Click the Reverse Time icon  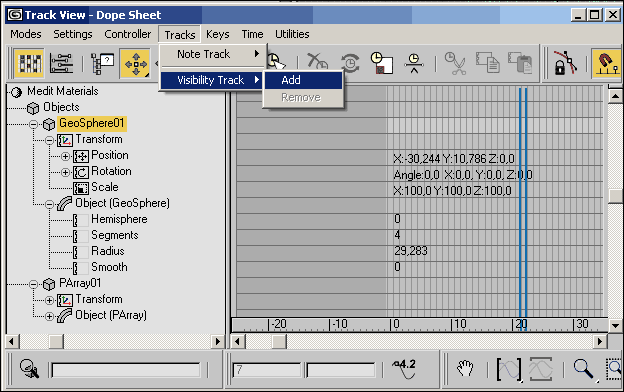click(350, 62)
